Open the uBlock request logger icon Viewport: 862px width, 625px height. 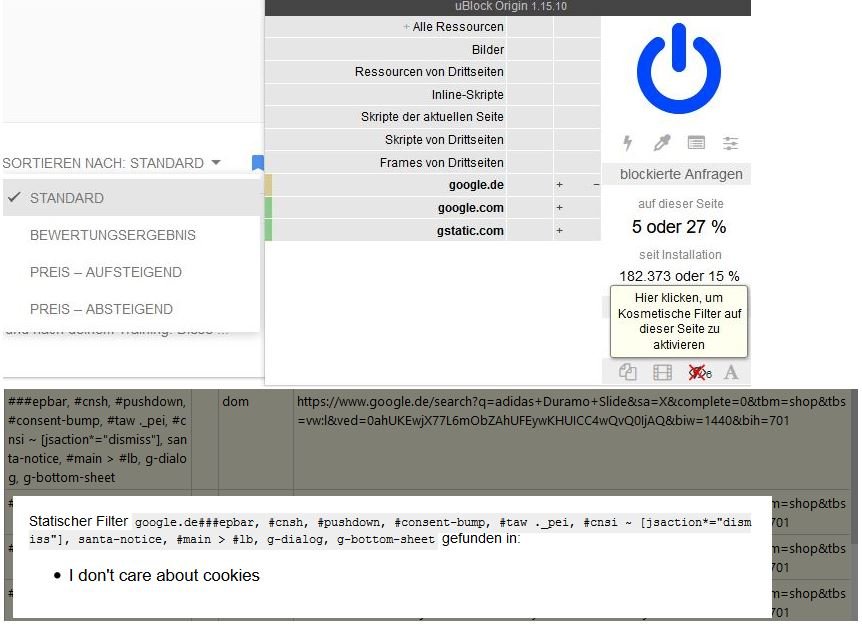(x=697, y=143)
